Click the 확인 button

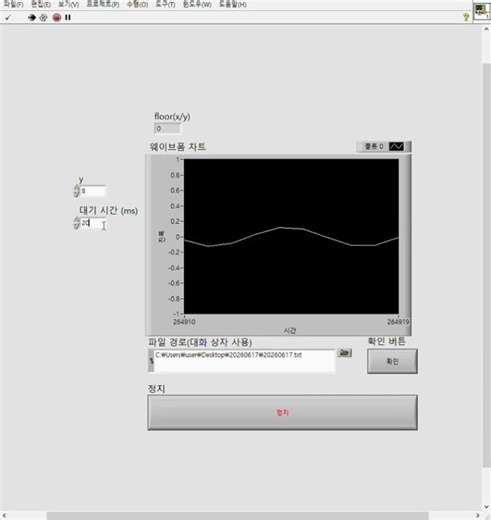click(x=392, y=361)
